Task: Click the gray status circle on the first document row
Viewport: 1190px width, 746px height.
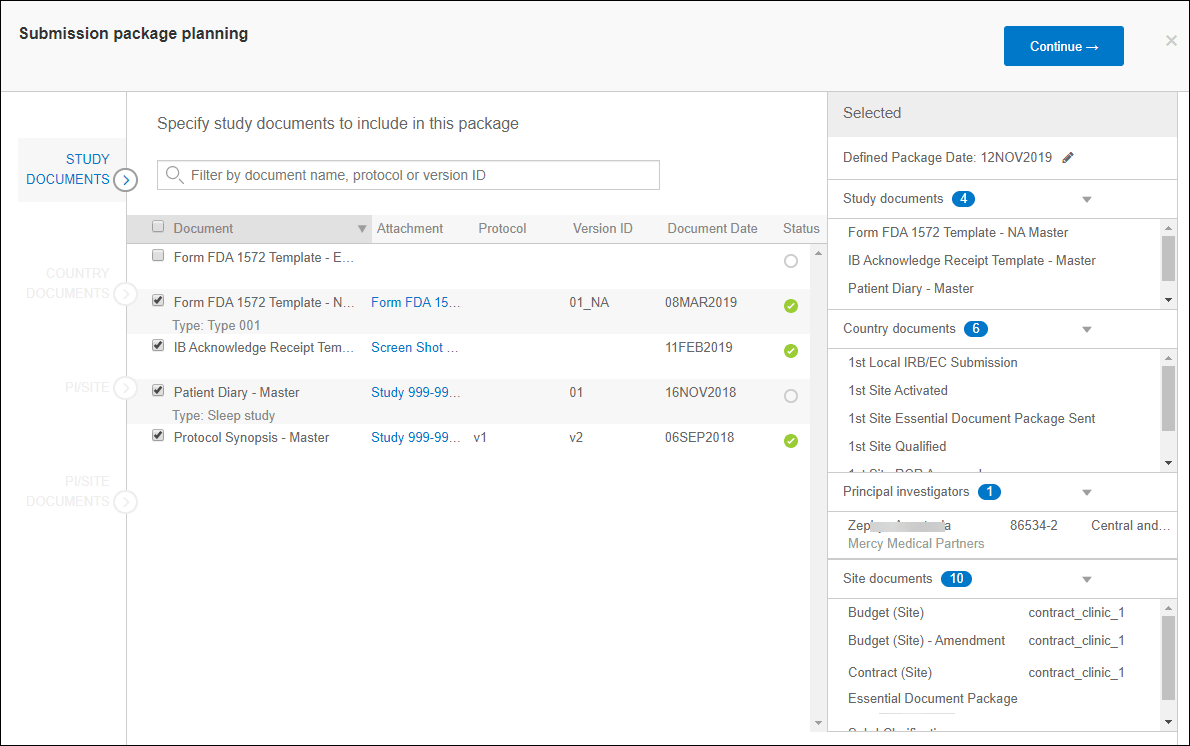Action: (791, 260)
